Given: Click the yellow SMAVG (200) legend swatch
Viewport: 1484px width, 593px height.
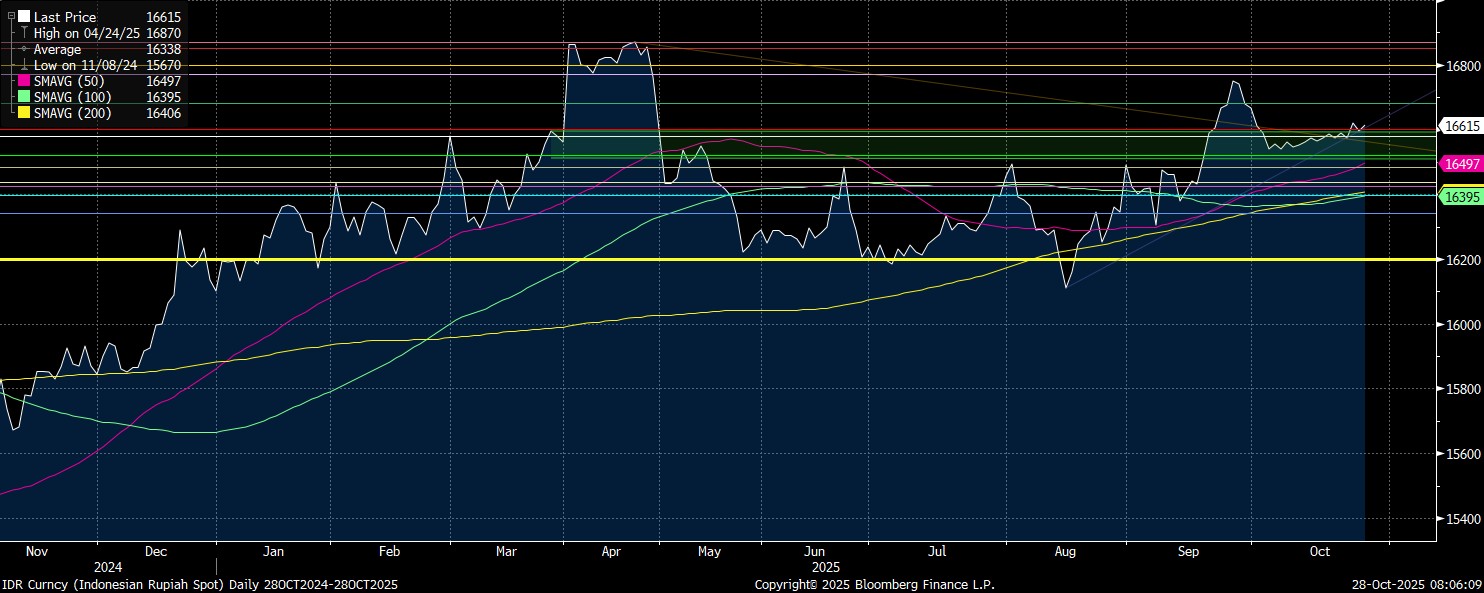Looking at the screenshot, I should [x=24, y=114].
